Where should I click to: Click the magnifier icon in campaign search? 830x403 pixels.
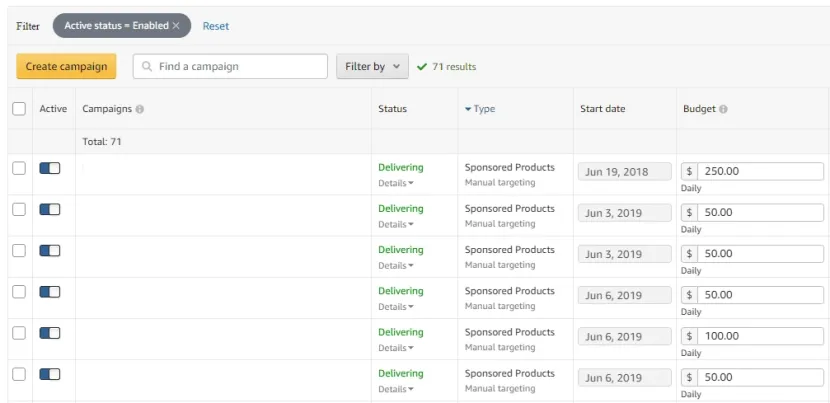[x=148, y=67]
